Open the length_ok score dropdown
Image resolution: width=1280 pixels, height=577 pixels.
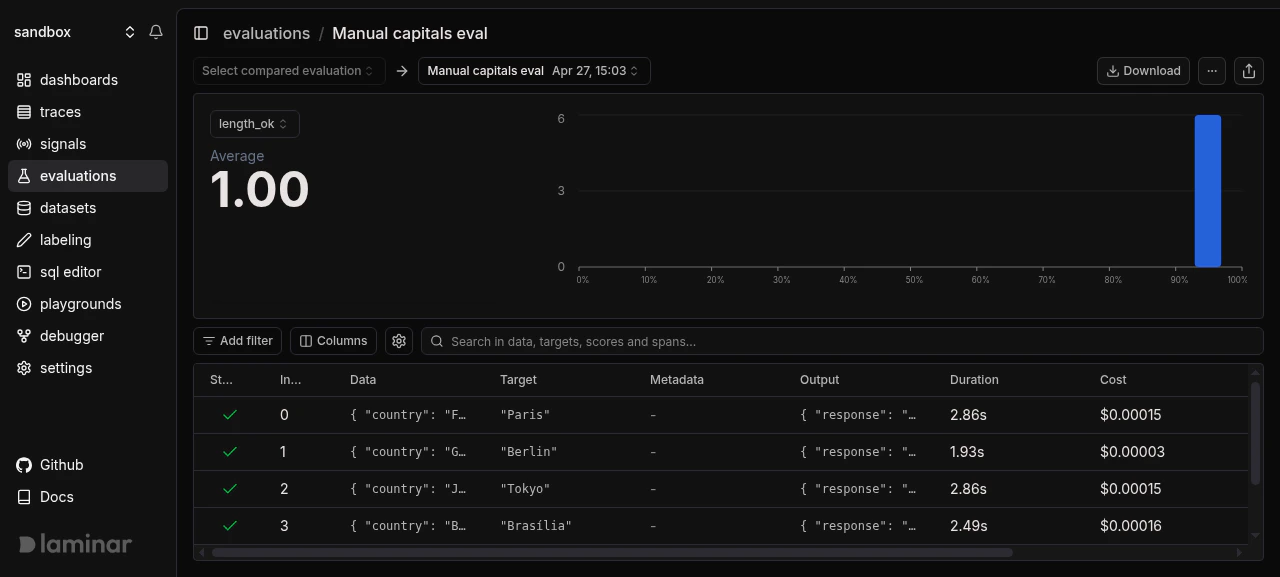pyautogui.click(x=254, y=124)
